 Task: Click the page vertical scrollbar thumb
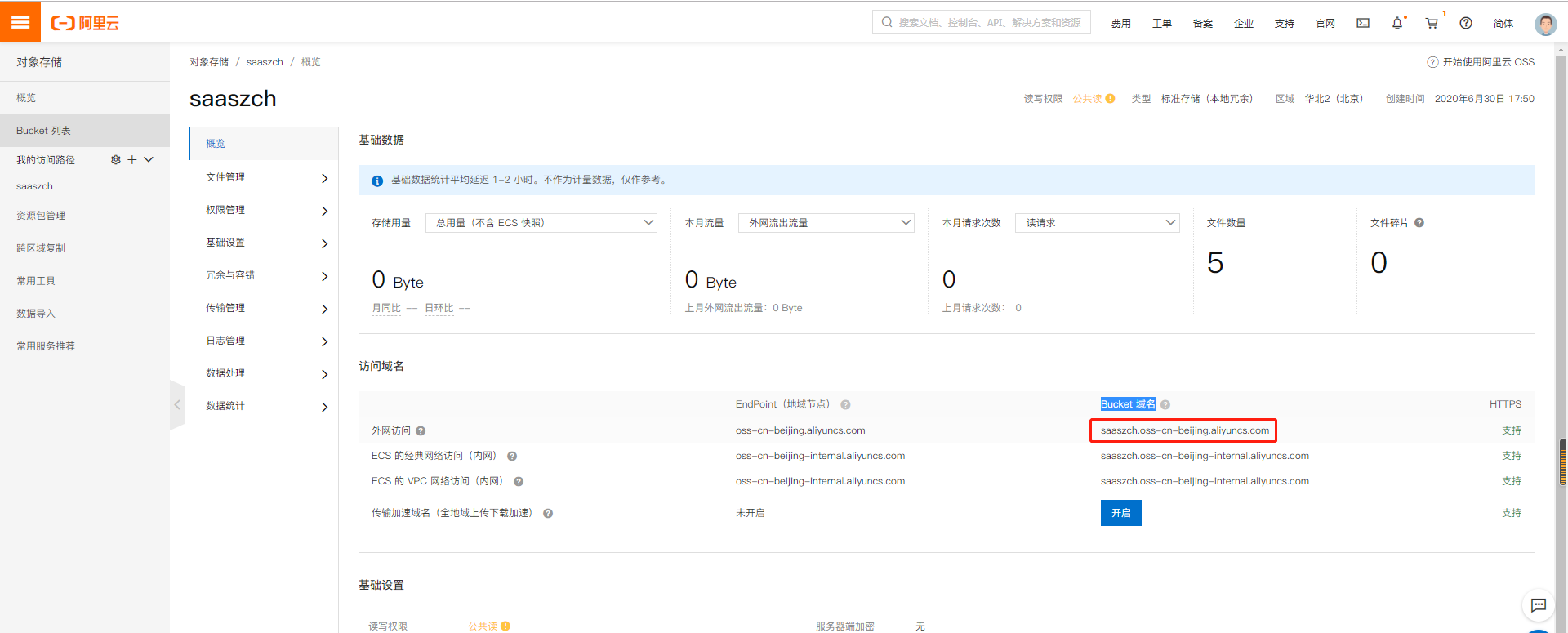pyautogui.click(x=1562, y=462)
